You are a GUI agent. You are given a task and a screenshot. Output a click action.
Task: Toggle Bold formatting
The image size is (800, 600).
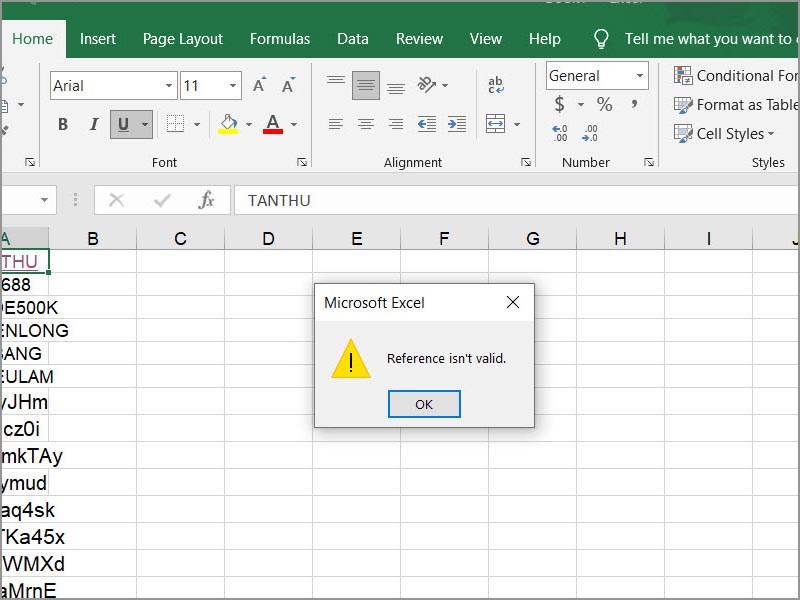(63, 125)
